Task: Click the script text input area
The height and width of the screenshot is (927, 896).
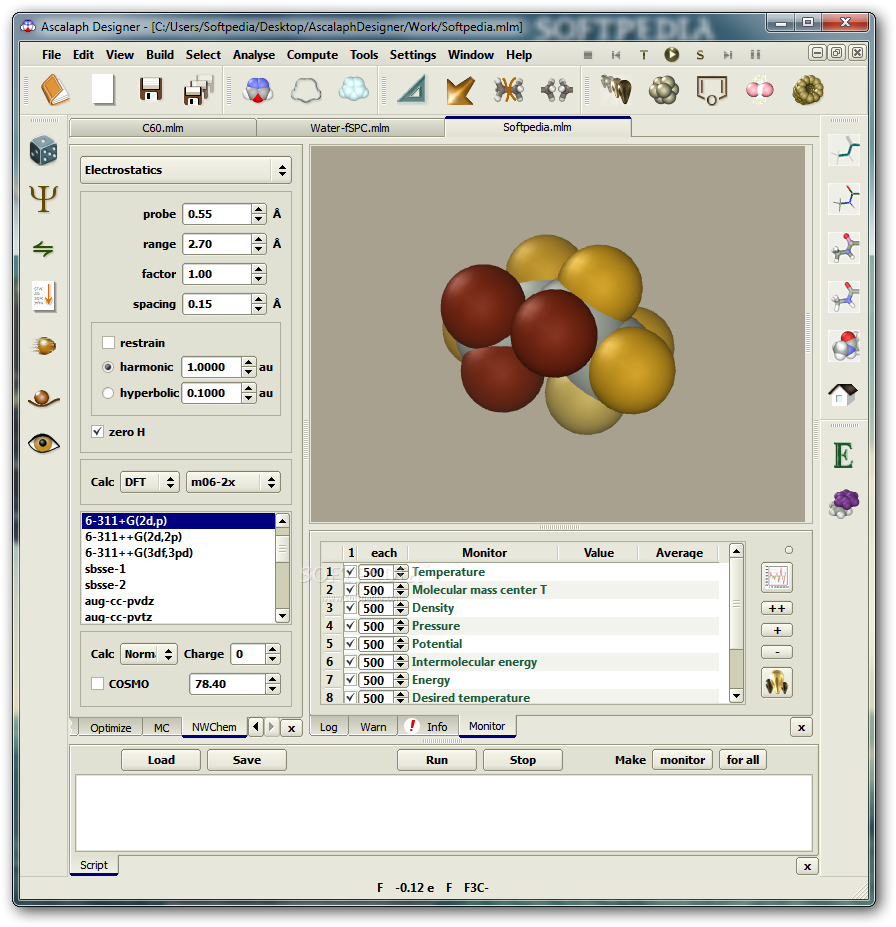Action: [443, 813]
